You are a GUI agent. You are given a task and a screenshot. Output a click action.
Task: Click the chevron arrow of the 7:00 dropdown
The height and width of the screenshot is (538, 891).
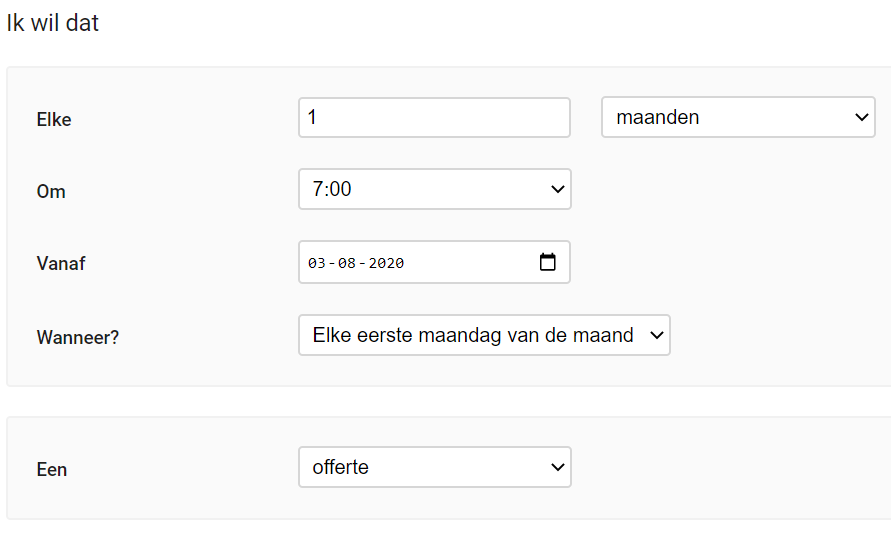pos(558,189)
